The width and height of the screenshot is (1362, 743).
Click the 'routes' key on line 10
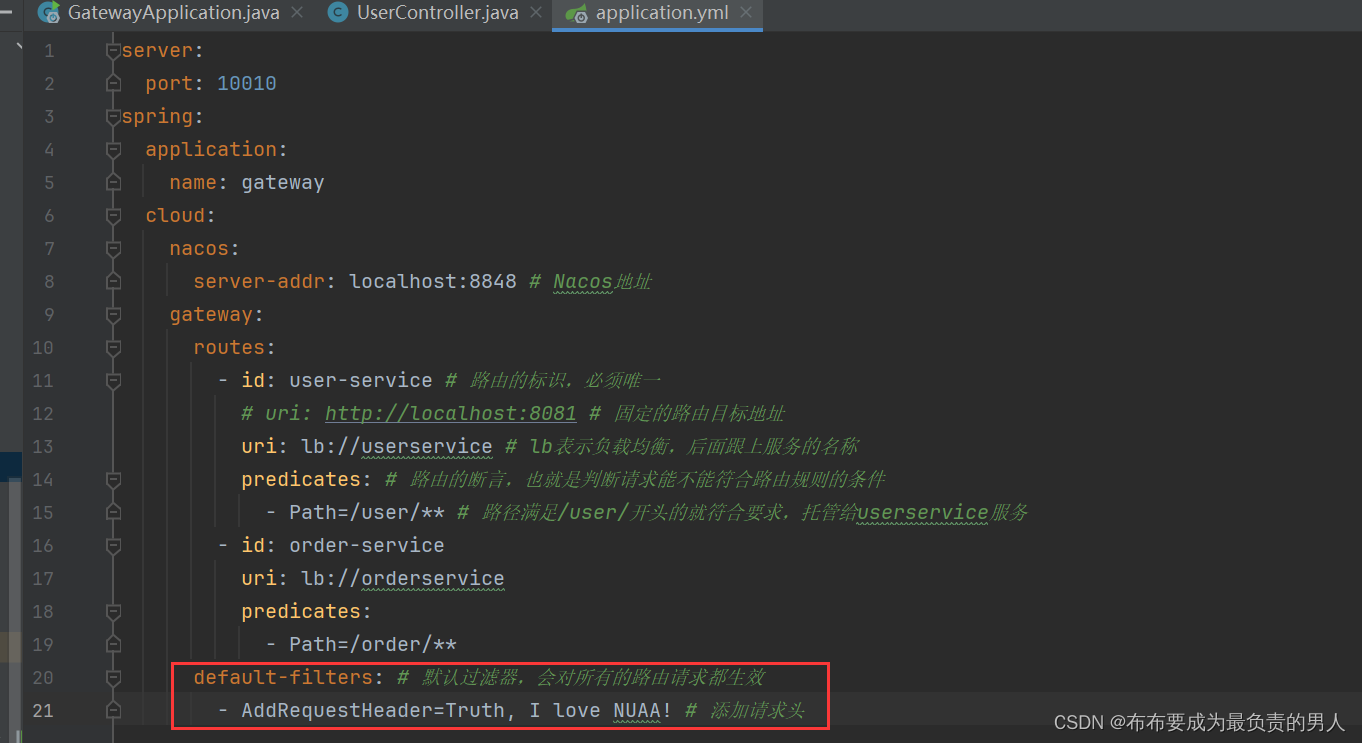(x=229, y=347)
